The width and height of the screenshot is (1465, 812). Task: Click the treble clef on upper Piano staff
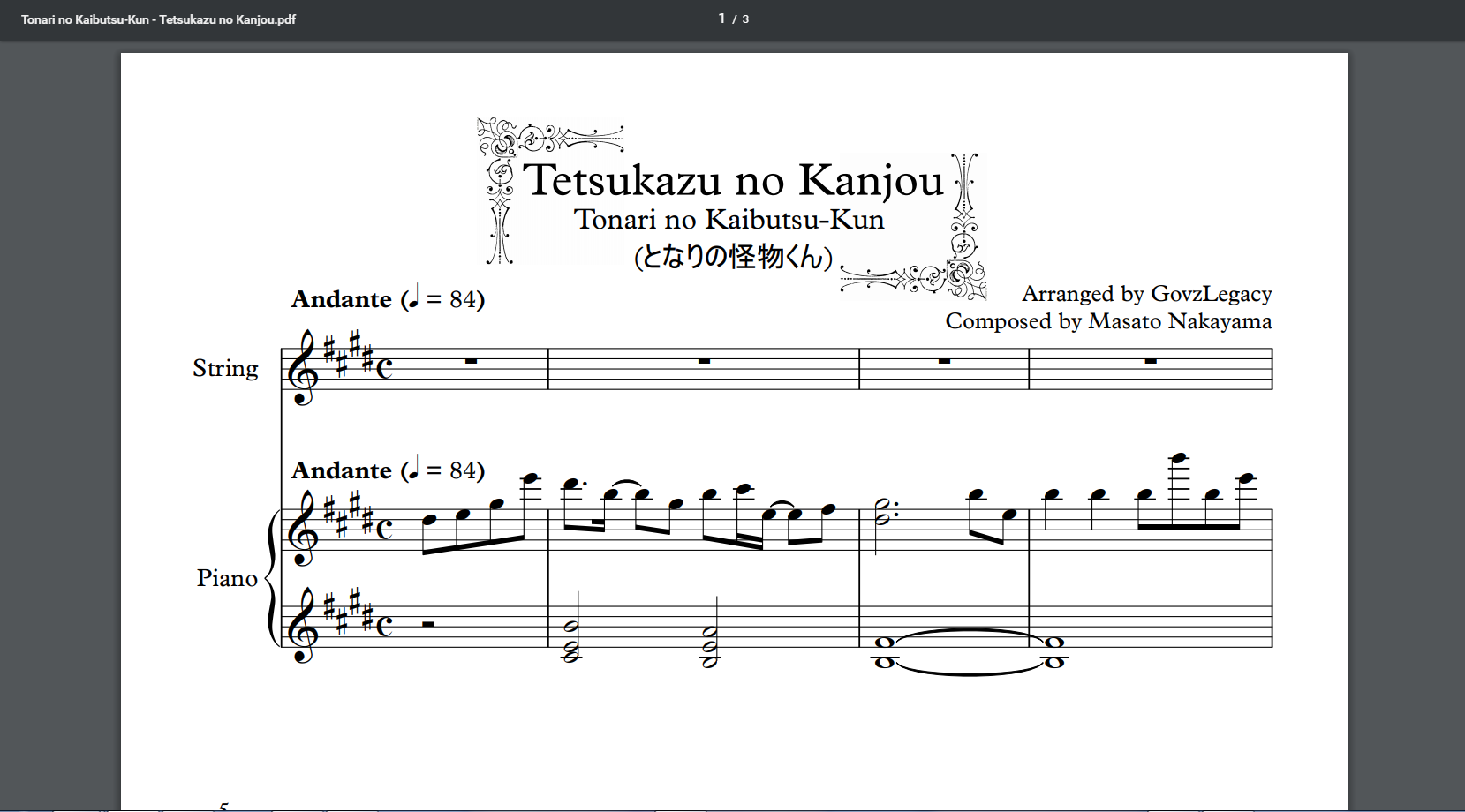(303, 529)
